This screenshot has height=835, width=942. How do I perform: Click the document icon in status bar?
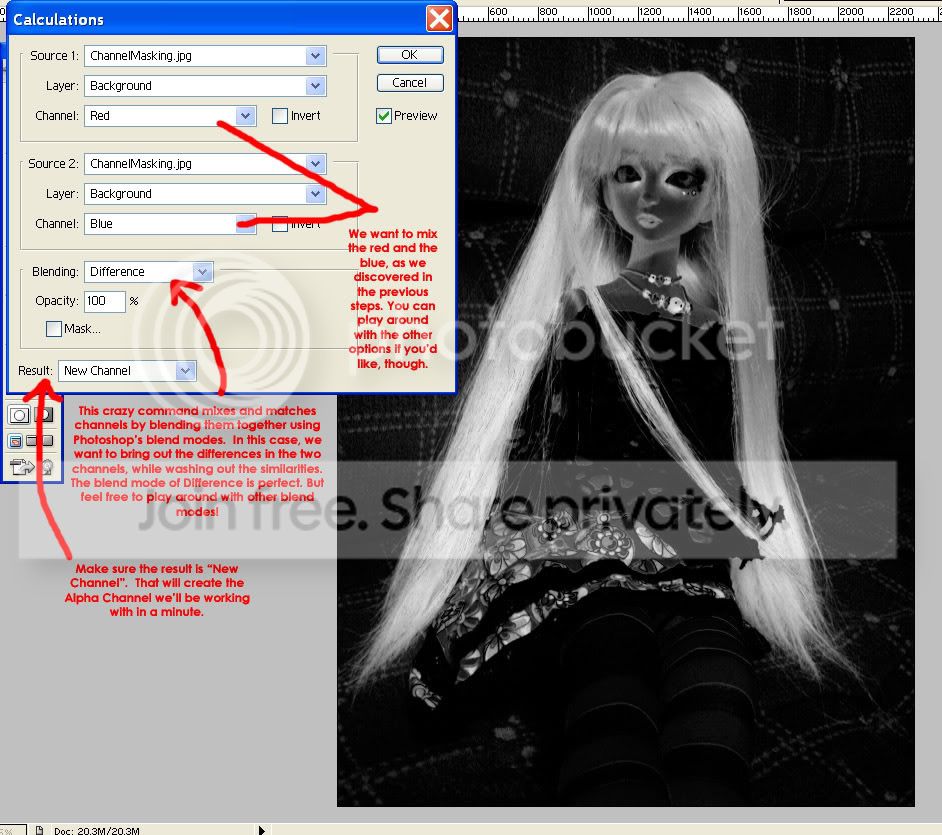point(40,830)
